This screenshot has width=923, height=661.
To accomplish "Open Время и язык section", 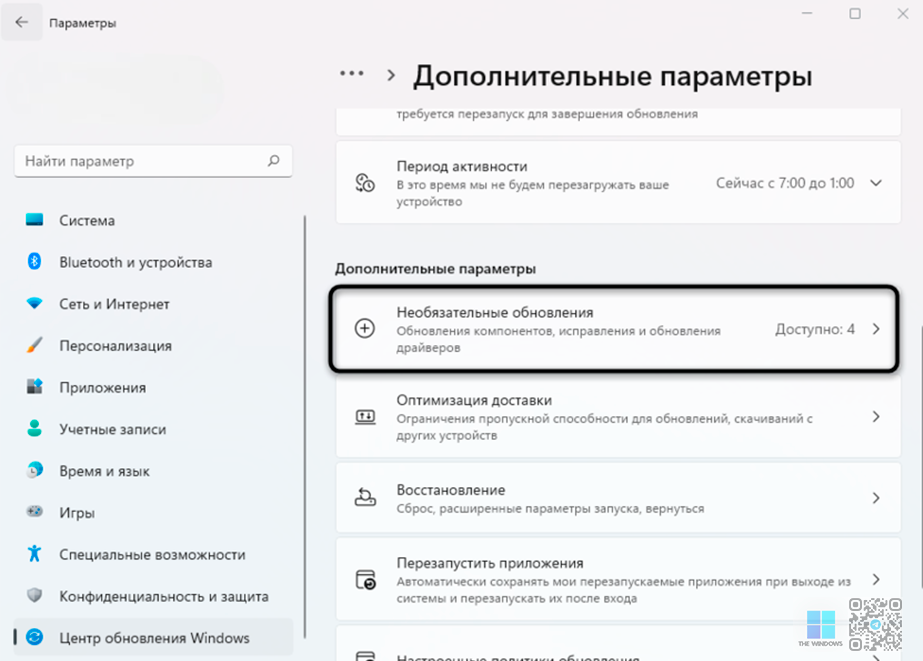I will coord(153,471).
